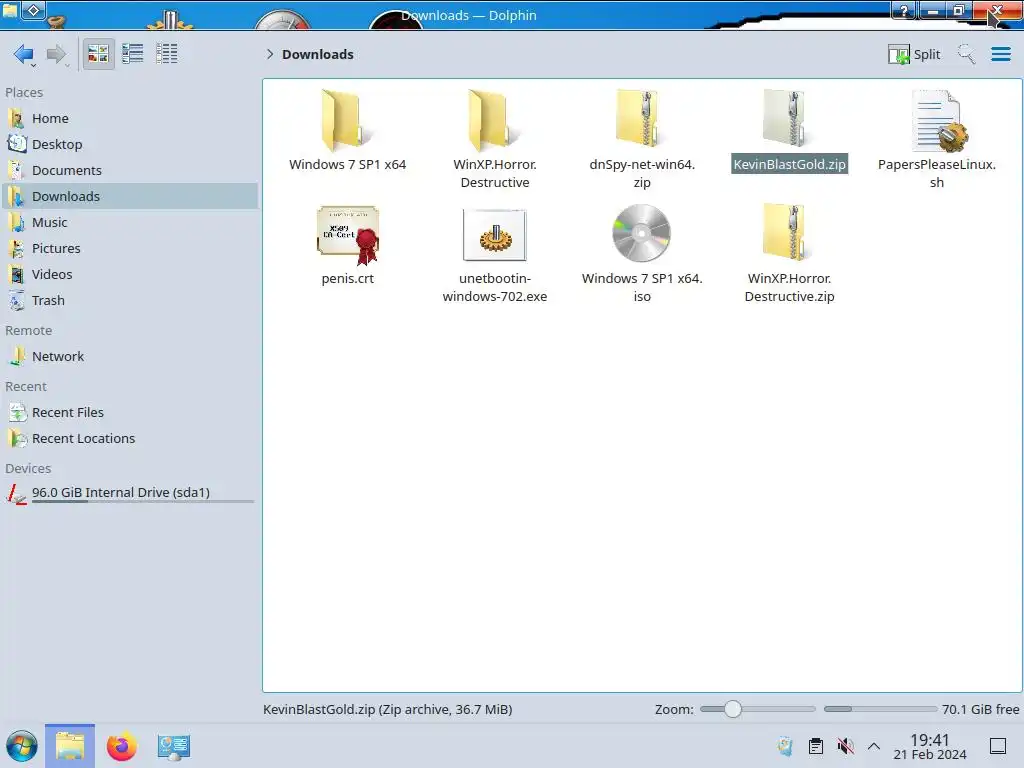Click the Dolphin file manager taskbar icon

pyautogui.click(x=70, y=746)
